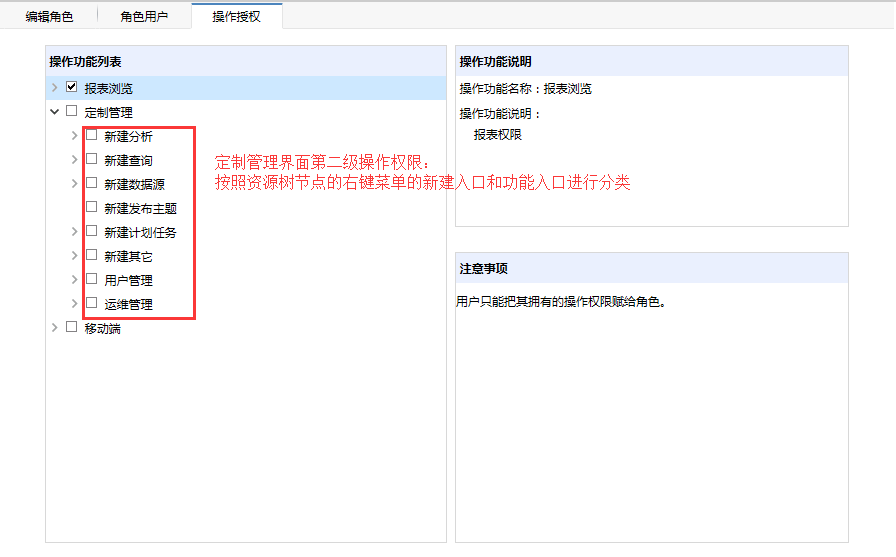Tick the 新建计划任务 checkbox
896x557 pixels.
91,231
